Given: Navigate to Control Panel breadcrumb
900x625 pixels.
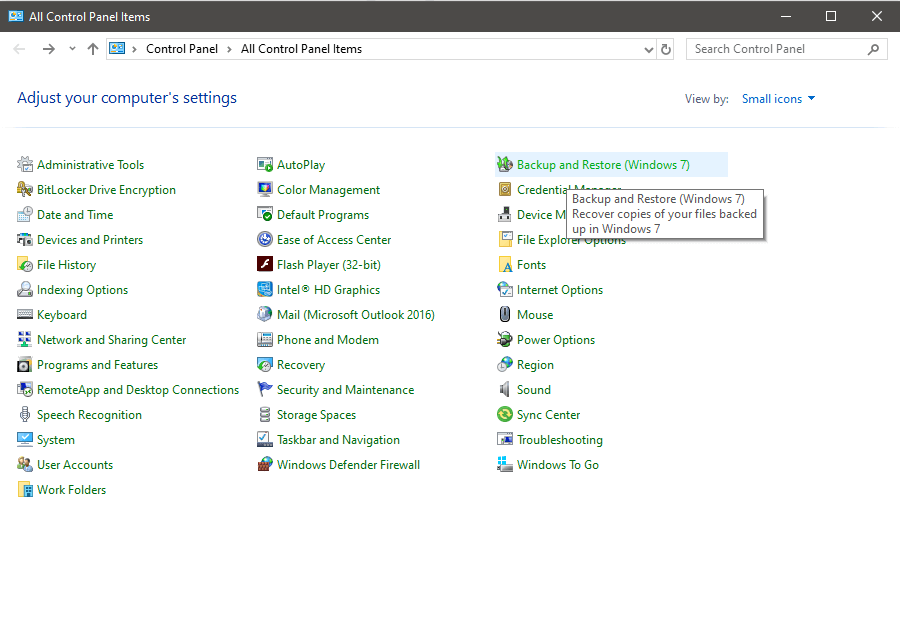Looking at the screenshot, I should pyautogui.click(x=182, y=48).
